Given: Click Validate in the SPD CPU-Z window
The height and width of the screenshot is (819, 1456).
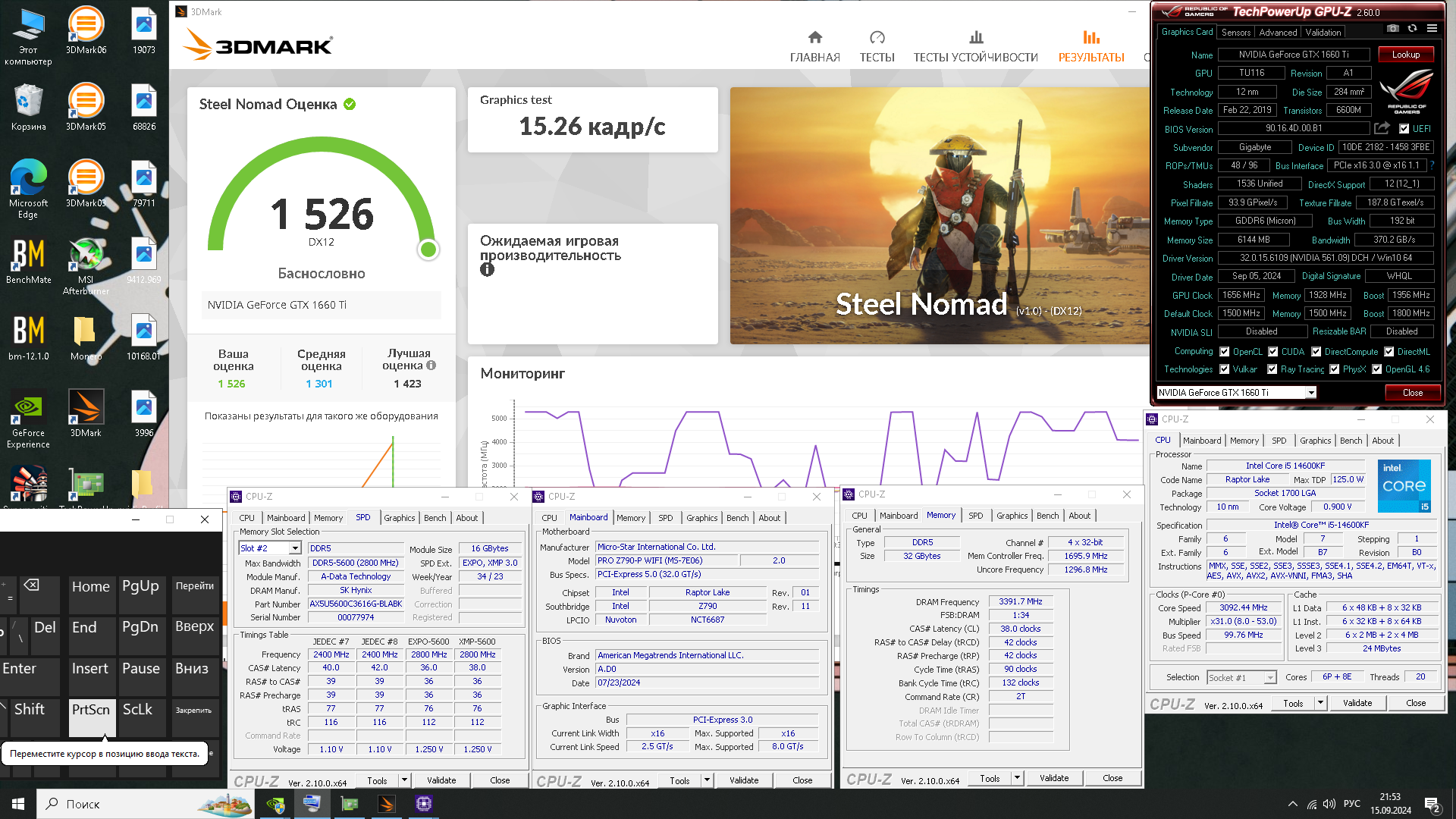Looking at the screenshot, I should click(441, 780).
